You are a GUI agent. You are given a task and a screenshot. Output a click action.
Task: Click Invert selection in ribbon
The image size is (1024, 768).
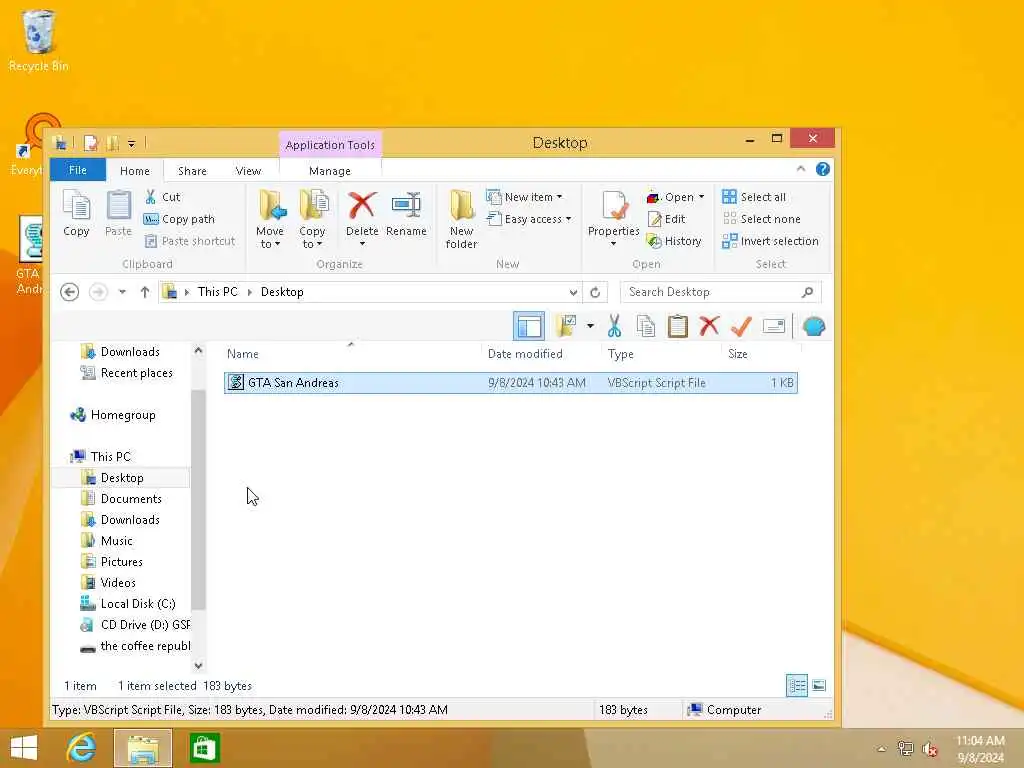pos(771,241)
